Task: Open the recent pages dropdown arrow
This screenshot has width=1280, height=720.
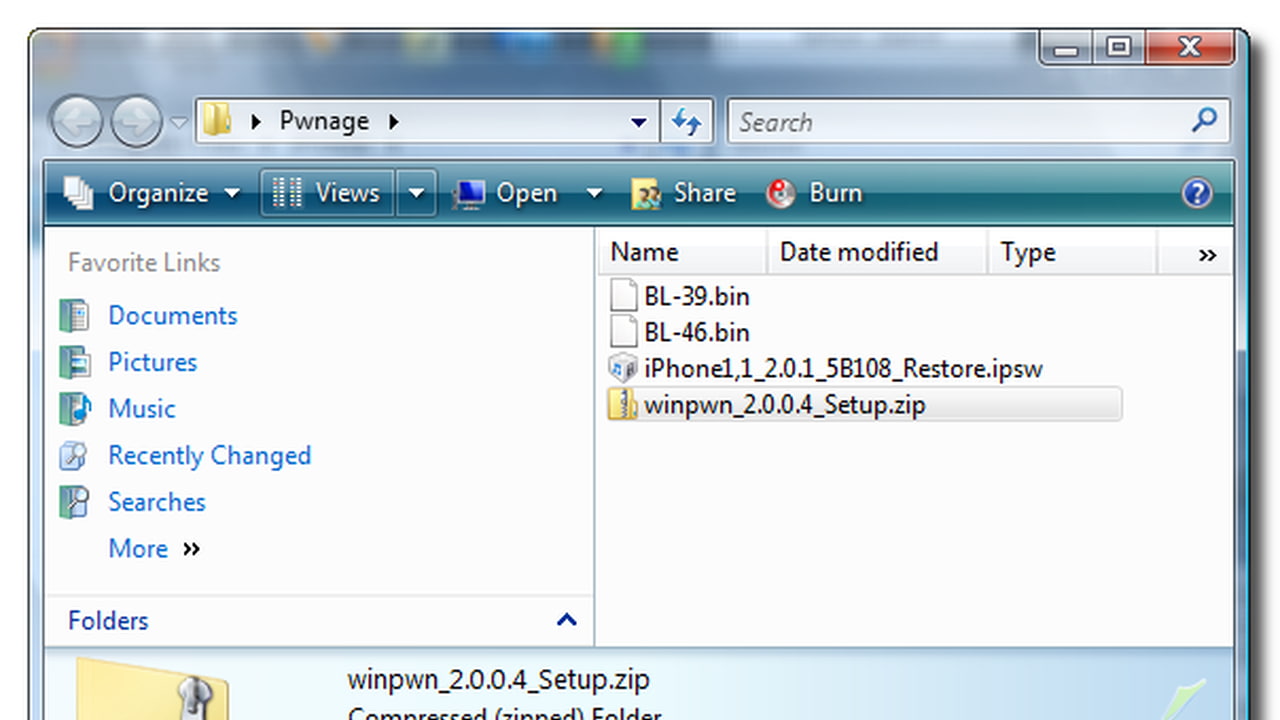Action: point(179,123)
